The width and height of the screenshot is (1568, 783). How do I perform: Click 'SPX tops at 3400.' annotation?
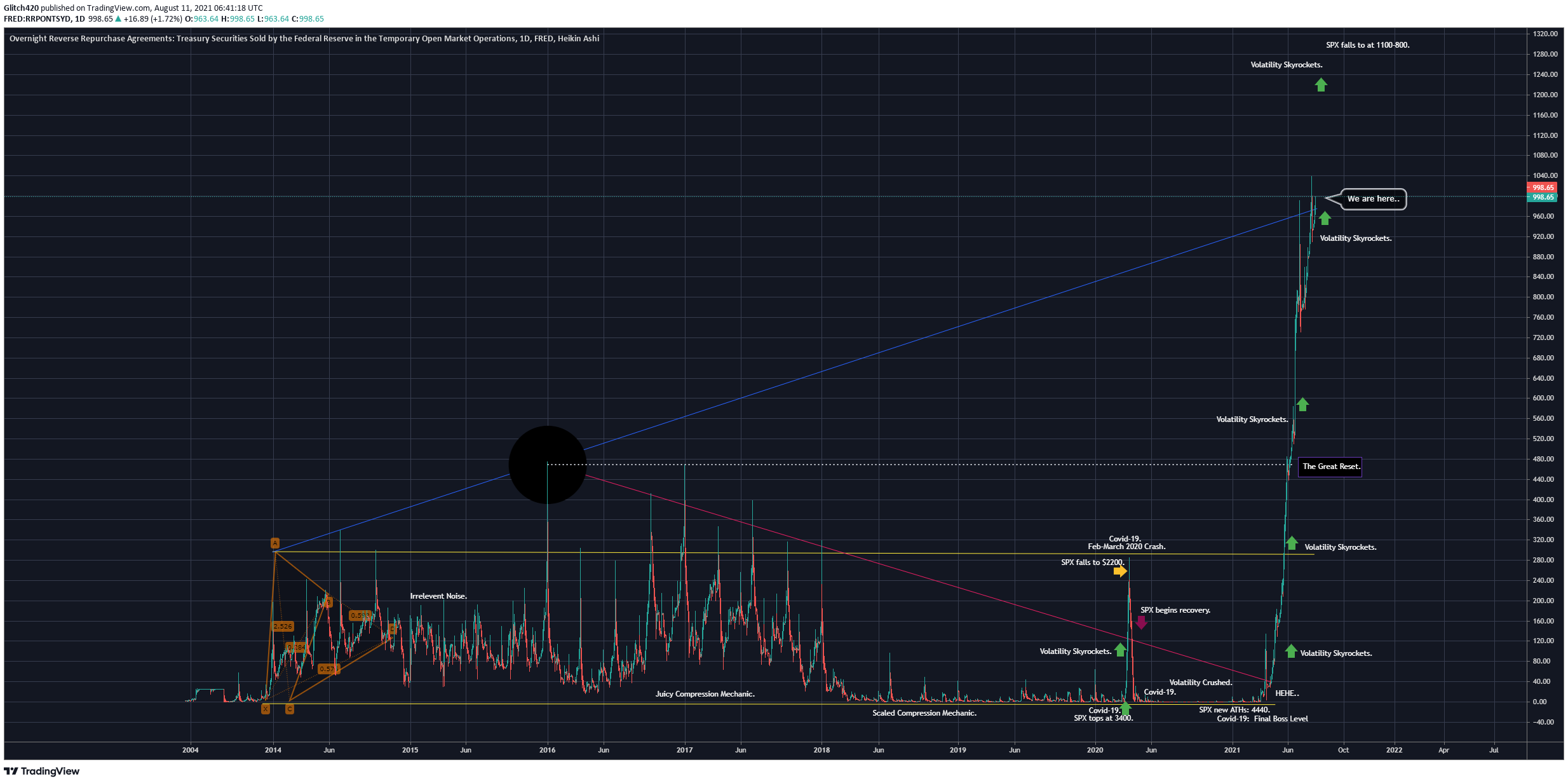[1104, 718]
